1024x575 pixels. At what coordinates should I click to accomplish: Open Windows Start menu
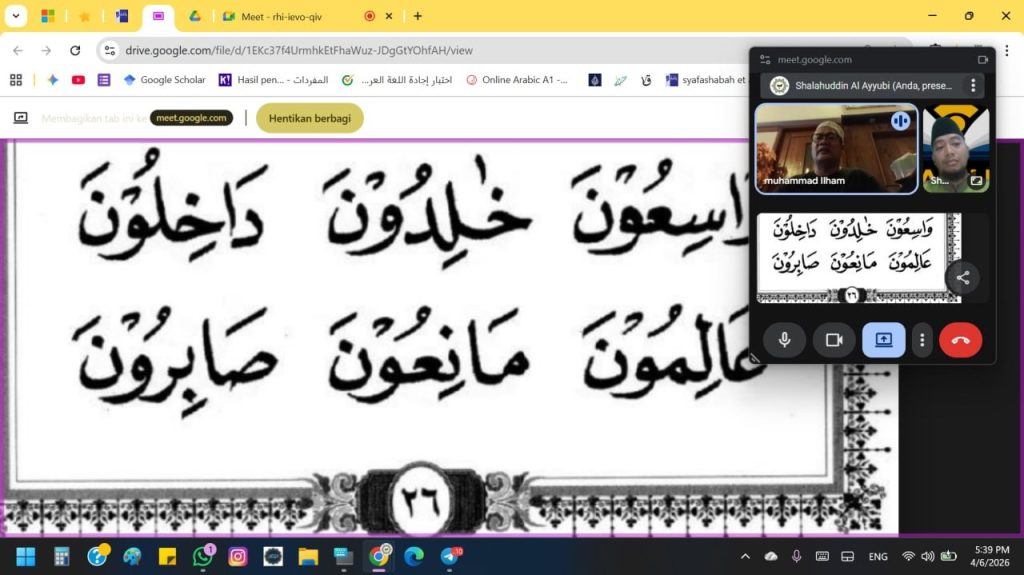[25, 557]
